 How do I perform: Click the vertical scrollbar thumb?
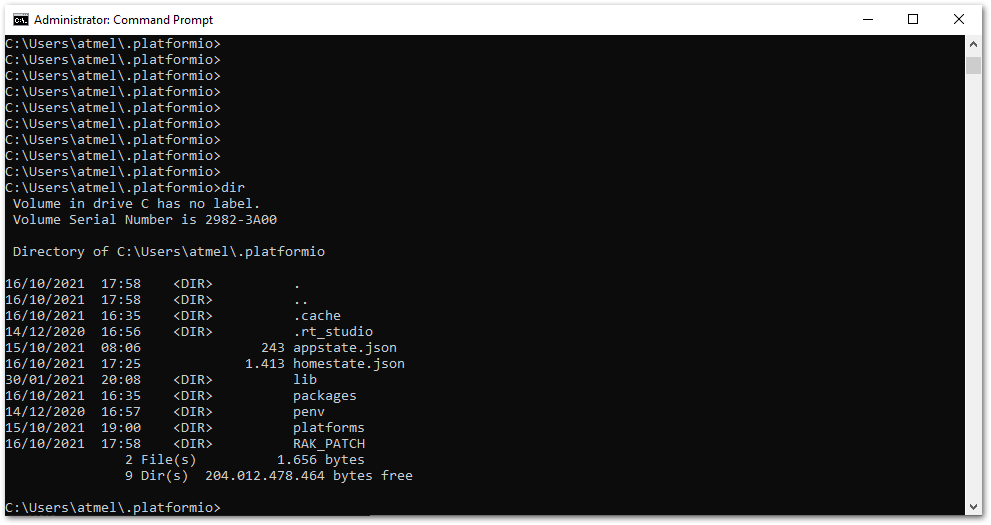(x=973, y=65)
